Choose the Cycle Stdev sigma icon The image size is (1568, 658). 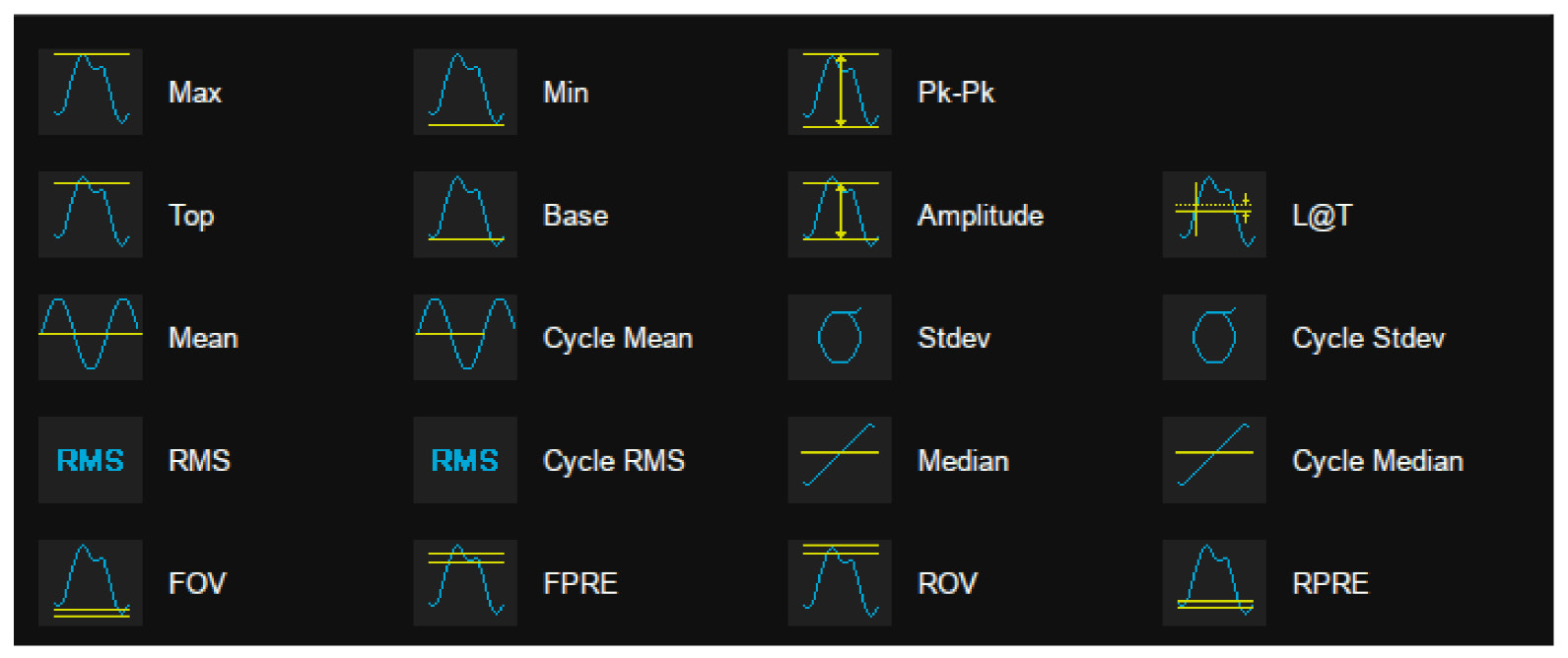1214,337
